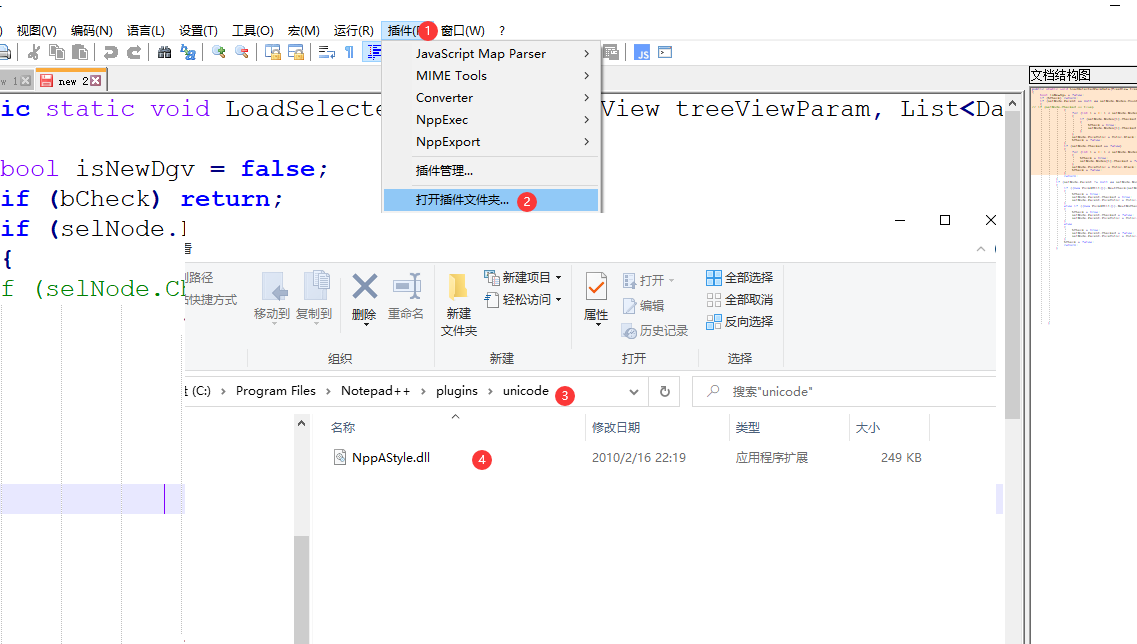
Task: Click the Undo icon in Notepad++
Action: click(111, 52)
